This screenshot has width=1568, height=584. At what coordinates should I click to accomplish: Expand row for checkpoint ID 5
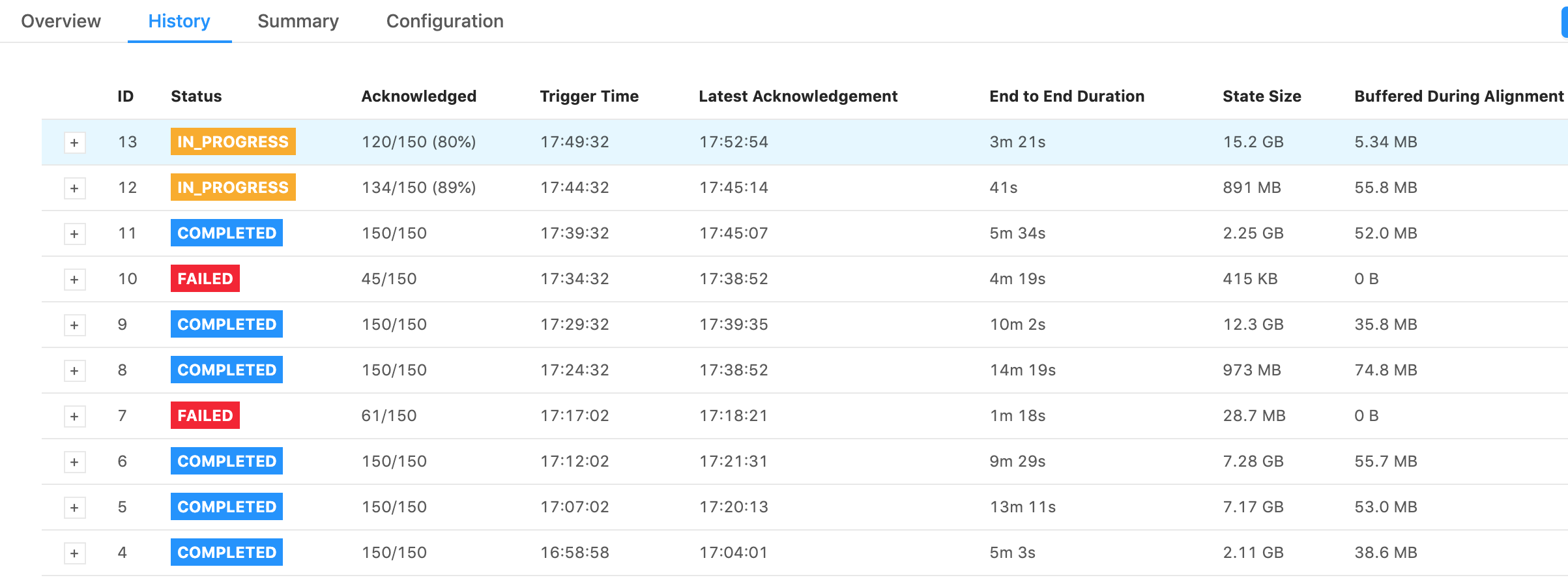click(74, 508)
